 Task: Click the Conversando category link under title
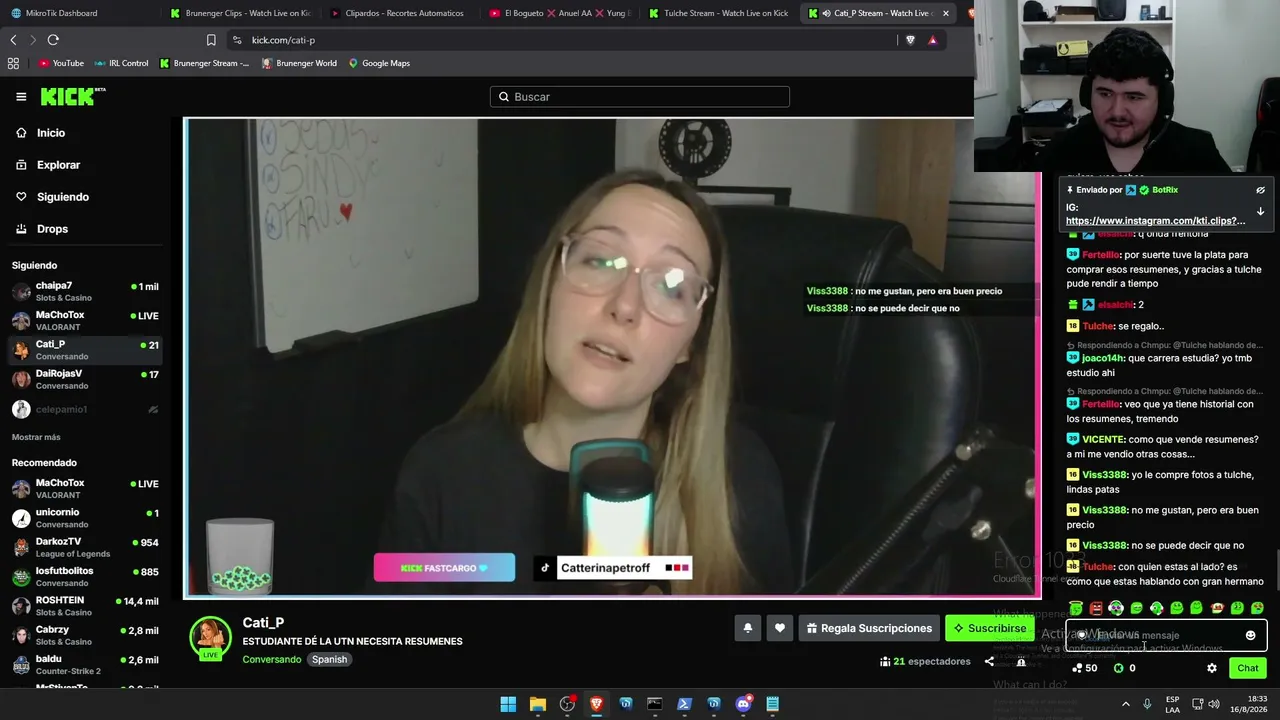click(x=272, y=660)
